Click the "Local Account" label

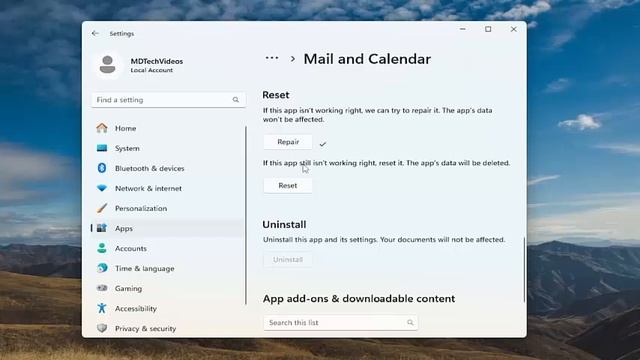152,70
